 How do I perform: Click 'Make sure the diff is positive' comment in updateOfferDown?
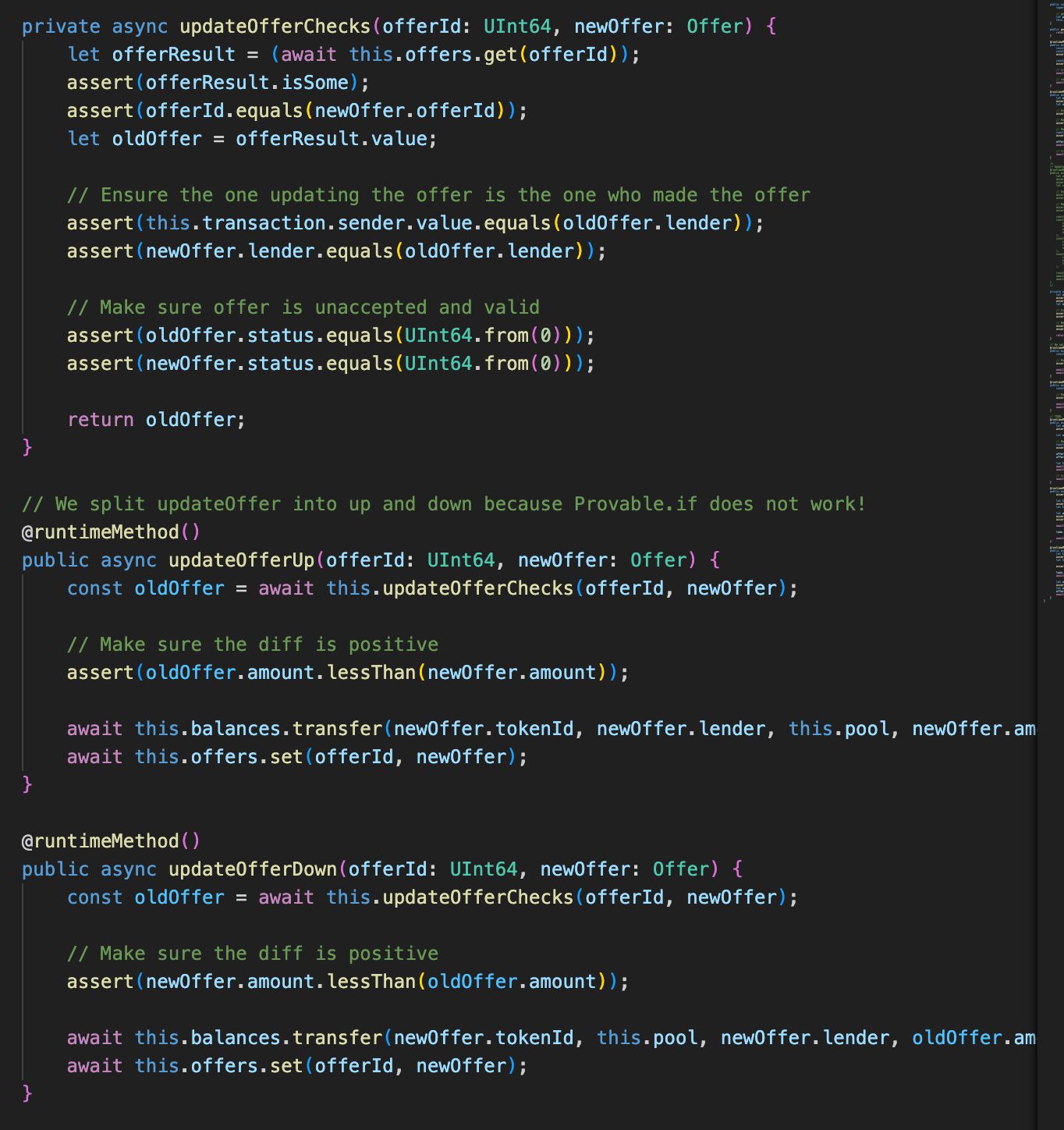(253, 954)
